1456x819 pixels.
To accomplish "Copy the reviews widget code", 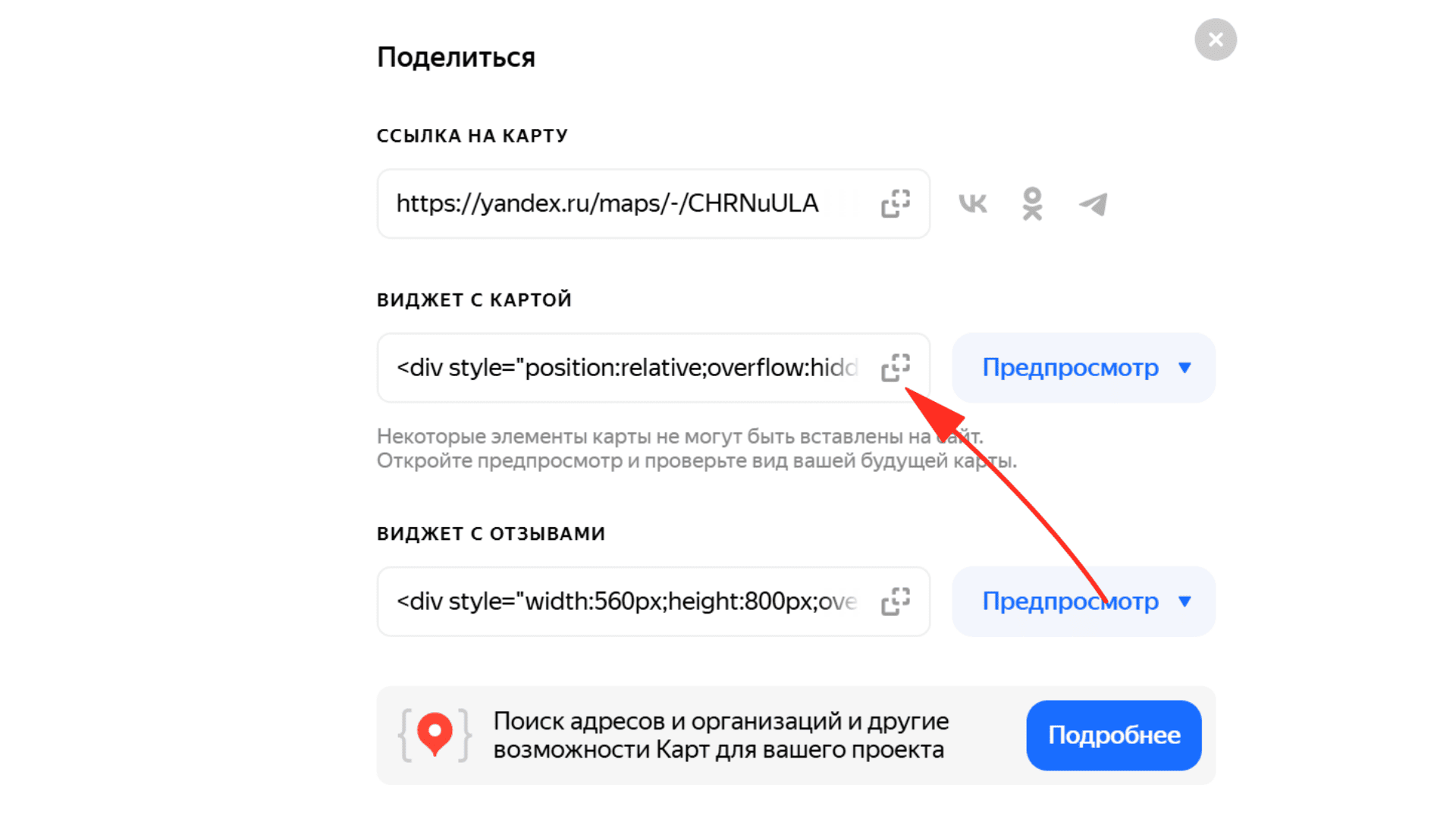I will (896, 601).
